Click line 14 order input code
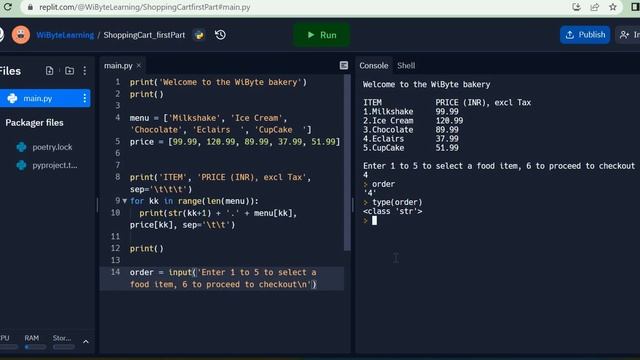Screen dimensions: 640x360 tap(223, 278)
